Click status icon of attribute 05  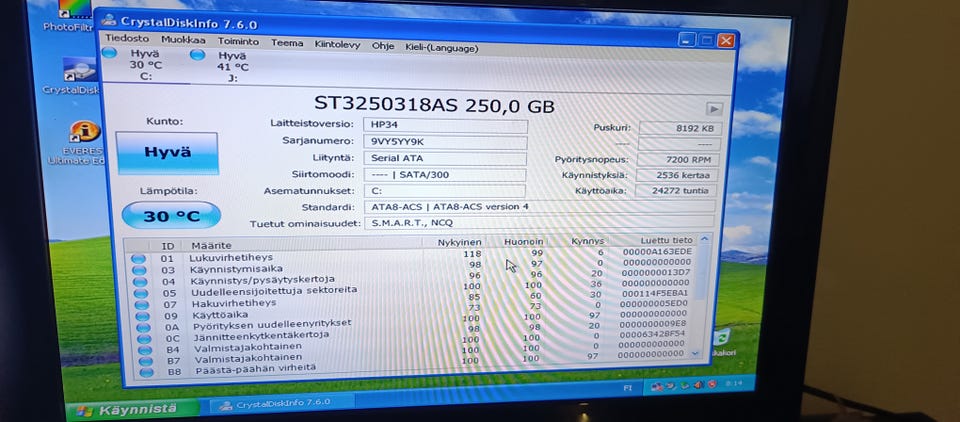point(141,293)
